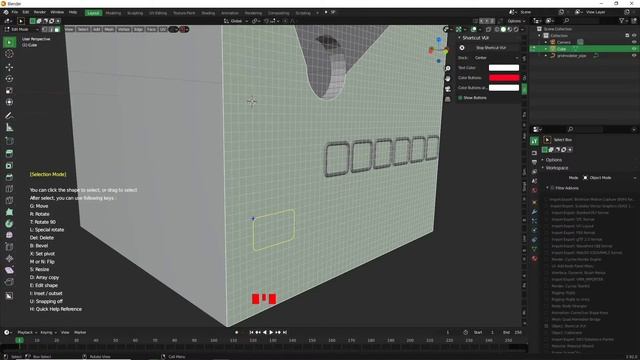Open the File menu
This screenshot has height=360, width=640.
coord(15,12)
